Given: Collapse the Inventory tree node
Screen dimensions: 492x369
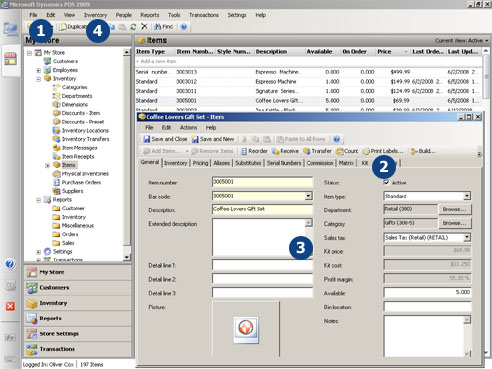Looking at the screenshot, I should click(x=38, y=79).
